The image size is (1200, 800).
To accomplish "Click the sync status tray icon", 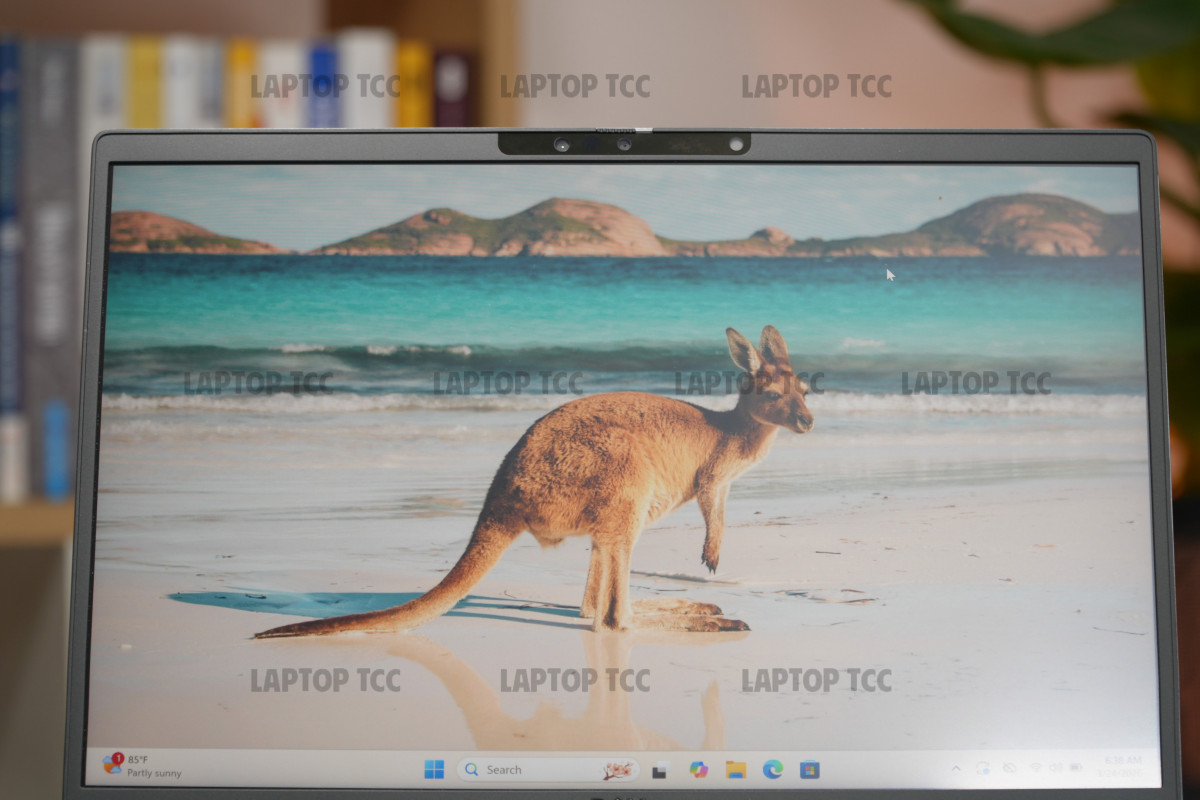I will pyautogui.click(x=982, y=768).
